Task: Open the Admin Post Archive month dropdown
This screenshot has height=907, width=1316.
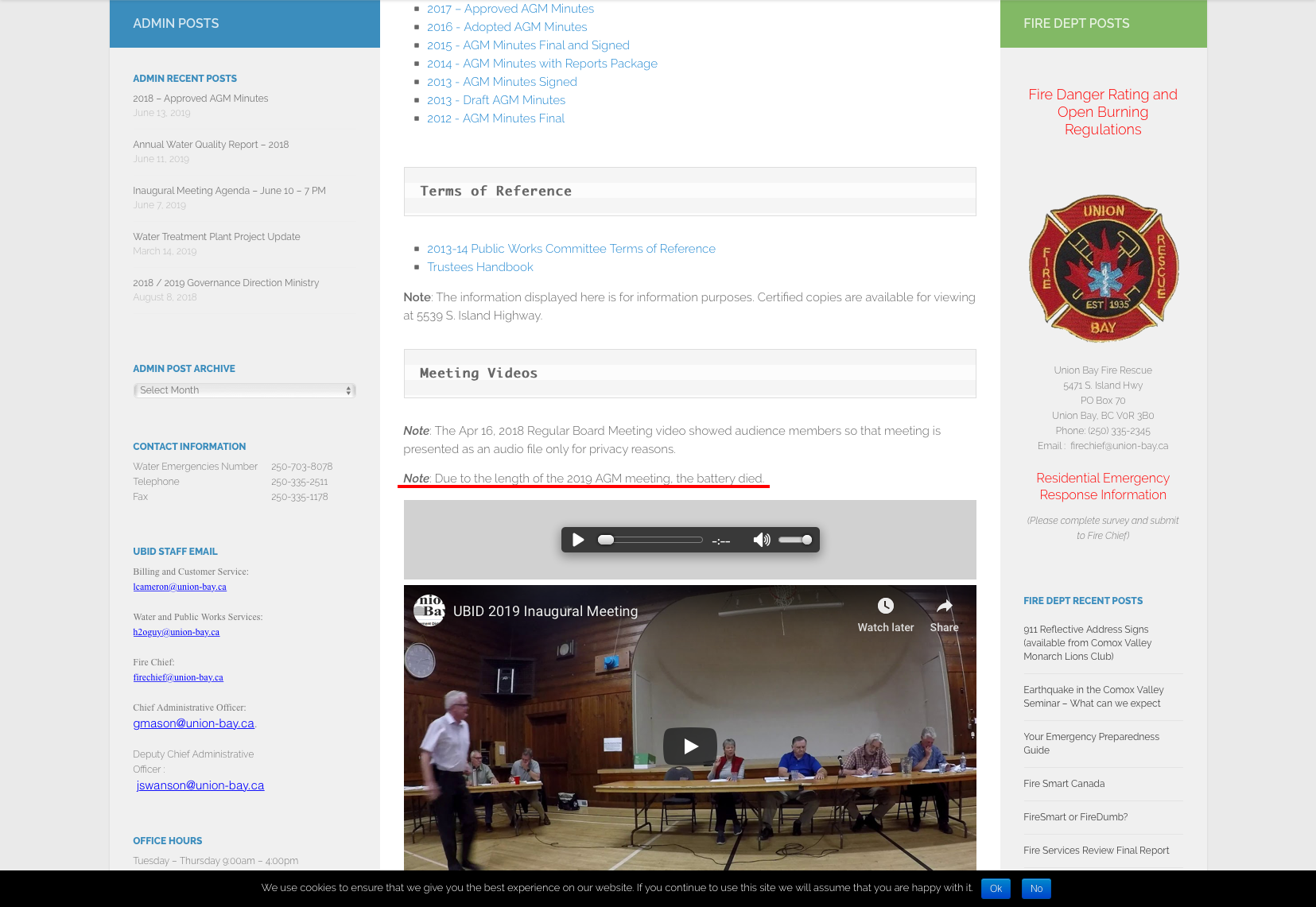Action: 244,390
